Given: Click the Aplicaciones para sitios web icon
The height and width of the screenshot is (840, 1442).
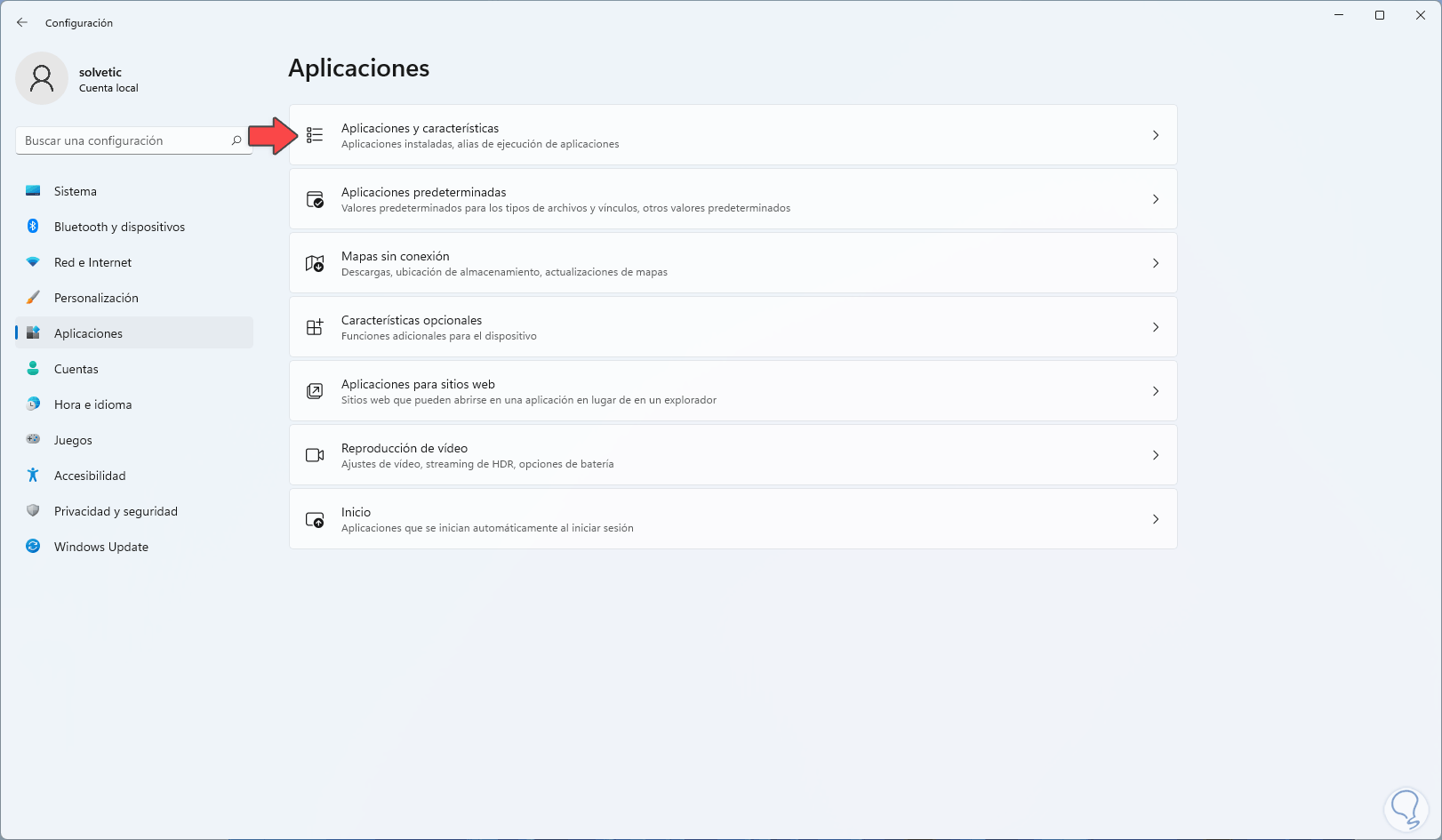Looking at the screenshot, I should (315, 391).
